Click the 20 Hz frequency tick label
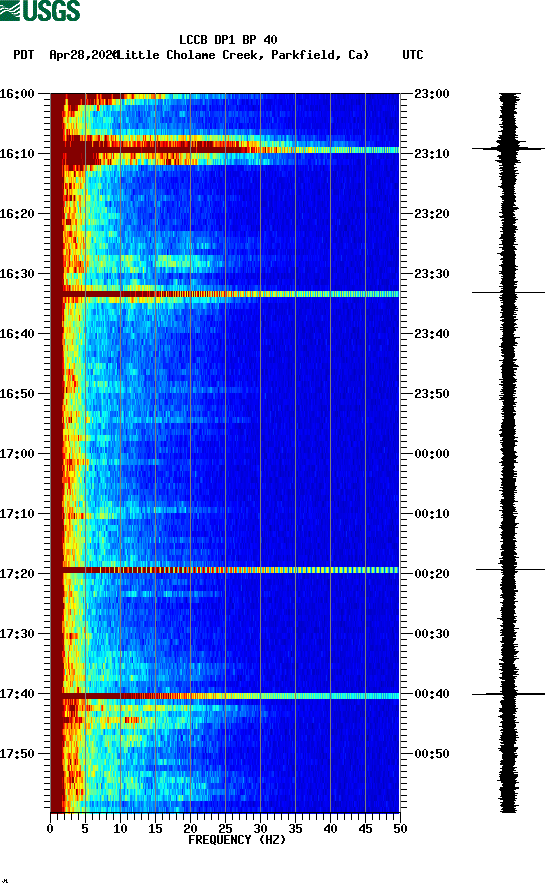 coord(190,829)
